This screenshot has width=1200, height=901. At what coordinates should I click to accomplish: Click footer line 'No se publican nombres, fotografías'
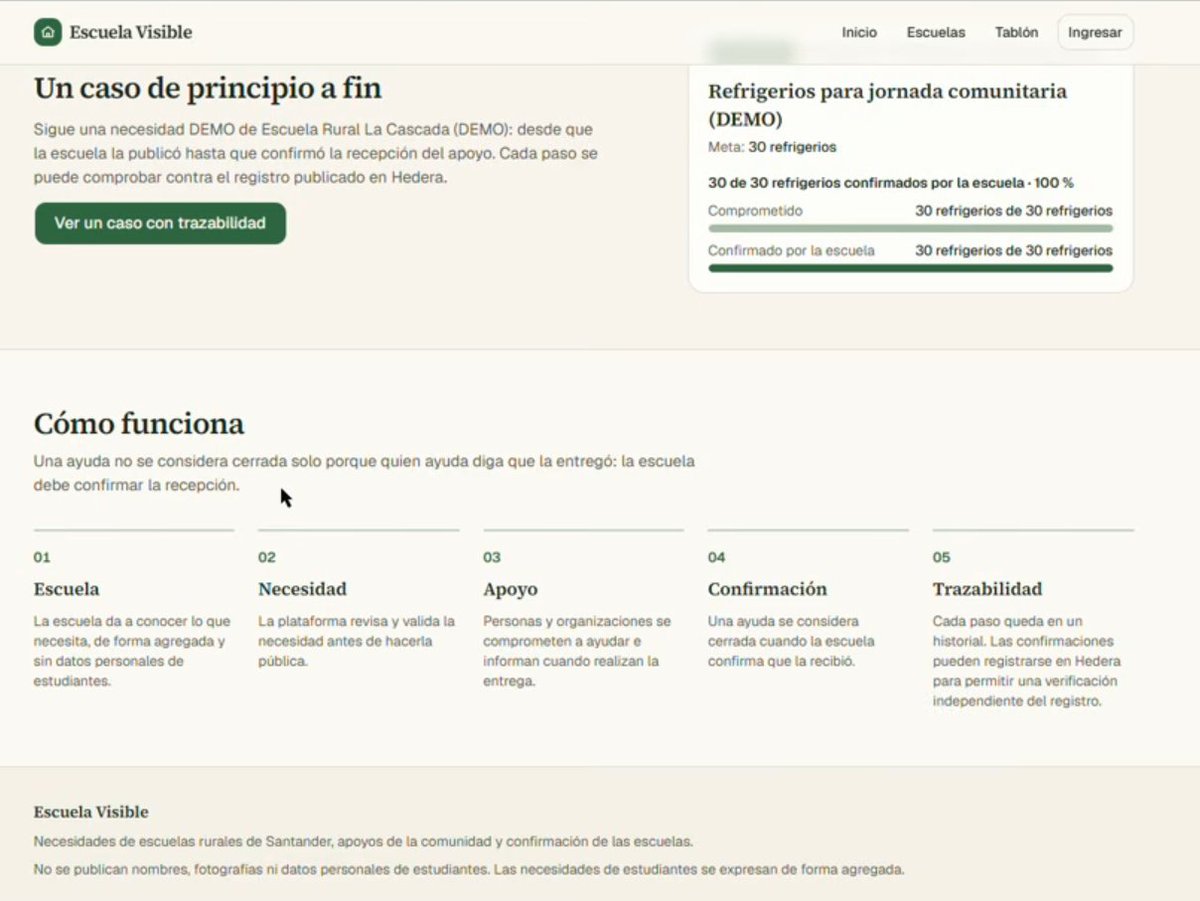(469, 870)
